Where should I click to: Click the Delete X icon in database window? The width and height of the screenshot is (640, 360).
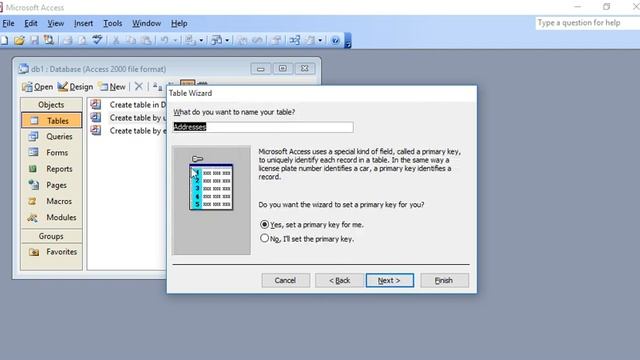(139, 86)
